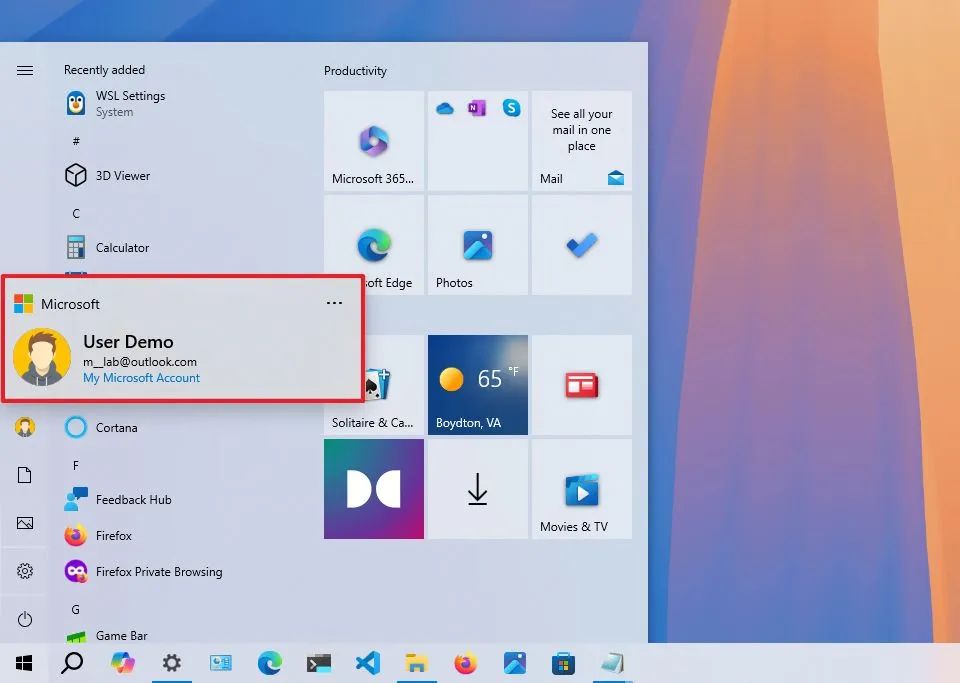Image resolution: width=960 pixels, height=683 pixels.
Task: Open File Explorer from the taskbar
Action: click(416, 663)
